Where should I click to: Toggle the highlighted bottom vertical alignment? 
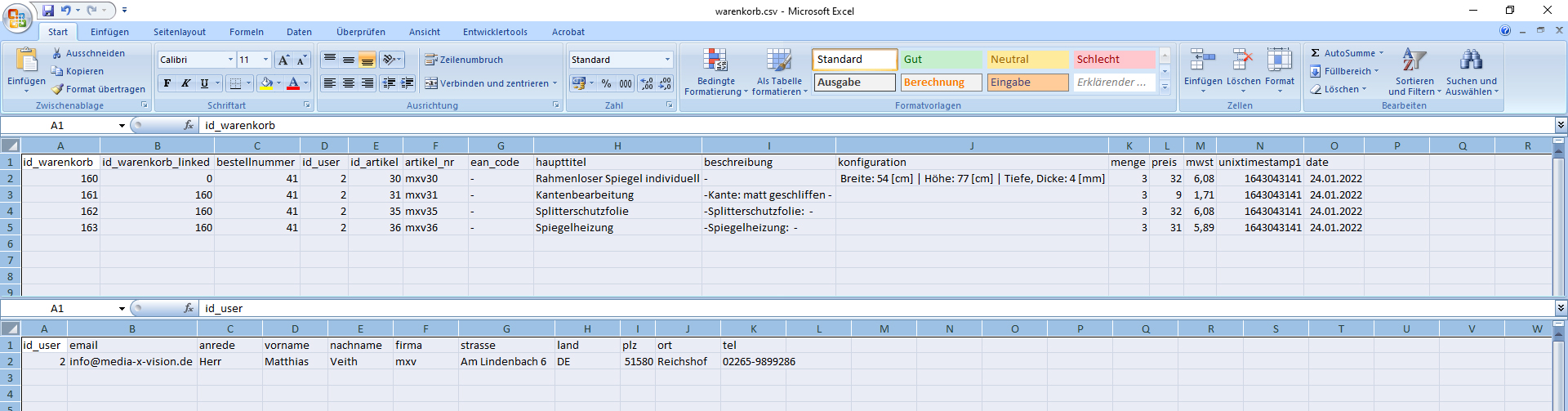tap(367, 60)
